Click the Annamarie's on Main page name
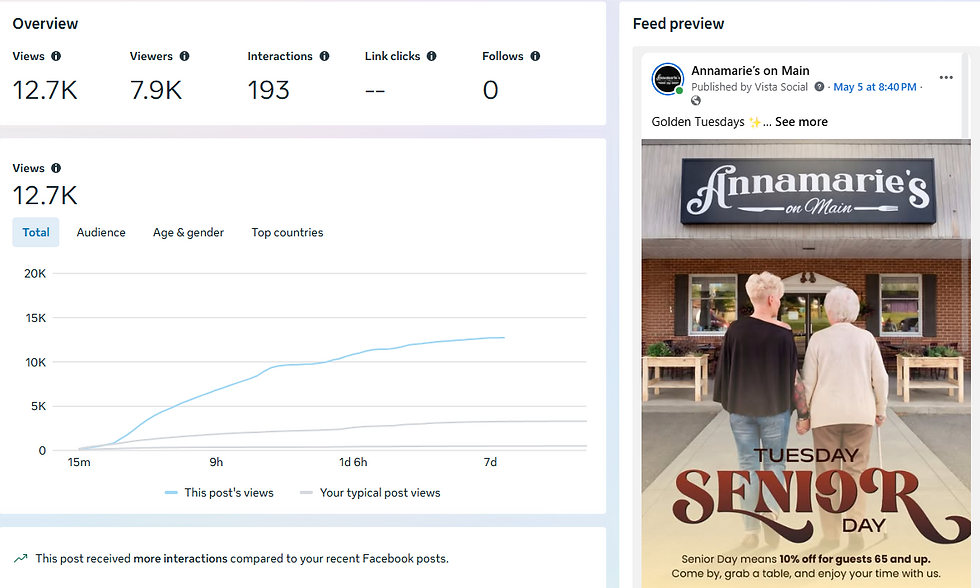Screen dimensions: 980x588 click(750, 71)
